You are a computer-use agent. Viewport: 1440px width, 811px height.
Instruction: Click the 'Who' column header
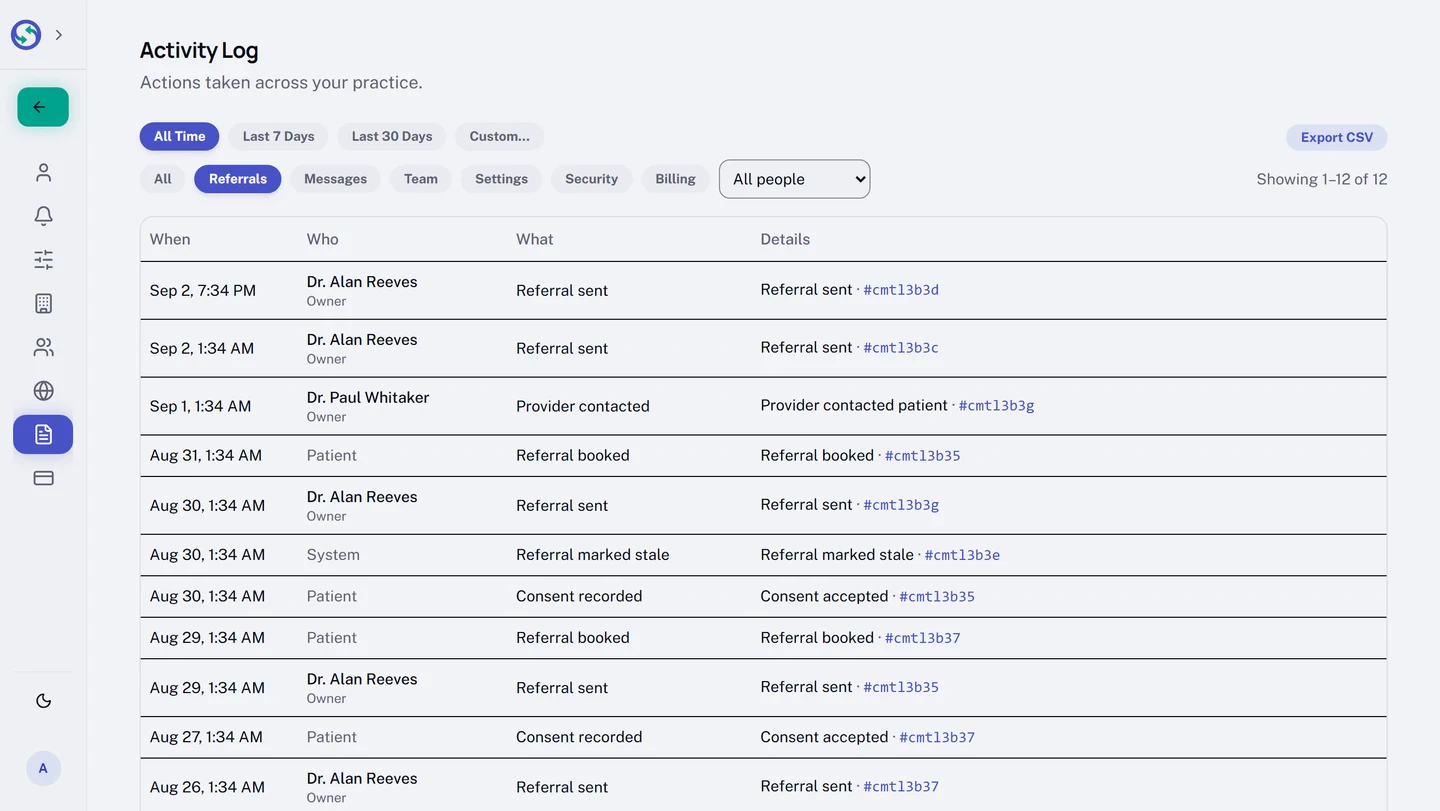[322, 239]
